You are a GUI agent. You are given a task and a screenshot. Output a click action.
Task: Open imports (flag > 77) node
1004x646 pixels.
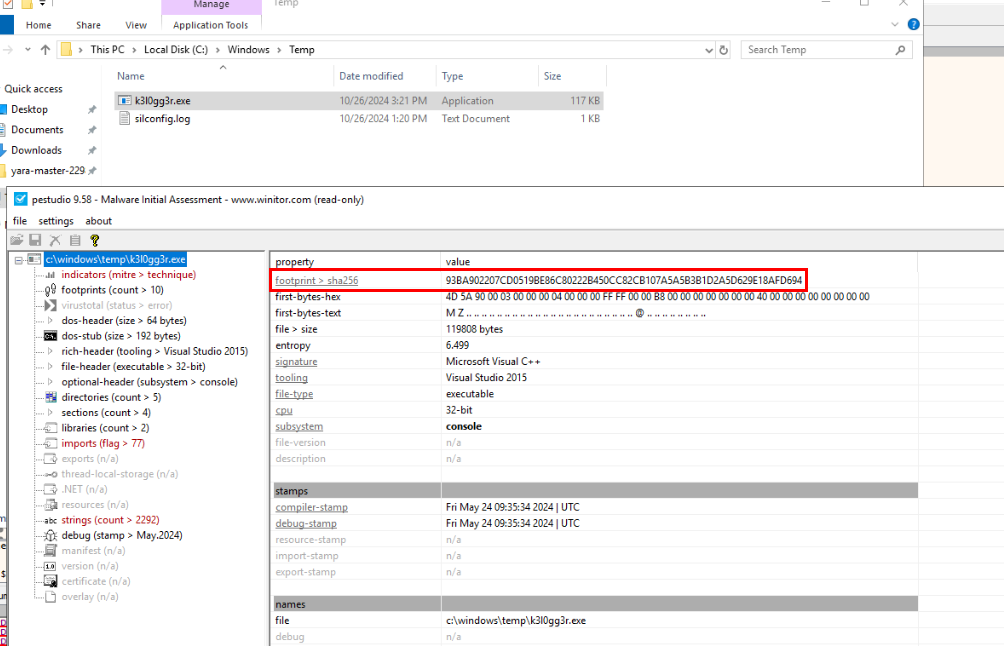point(102,444)
